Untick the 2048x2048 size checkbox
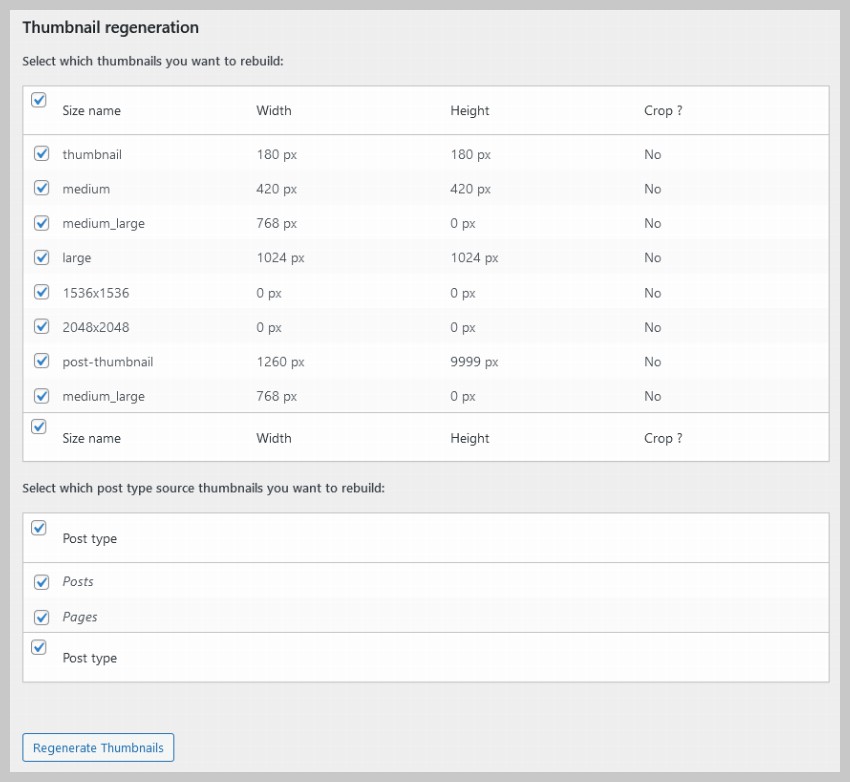 point(42,326)
